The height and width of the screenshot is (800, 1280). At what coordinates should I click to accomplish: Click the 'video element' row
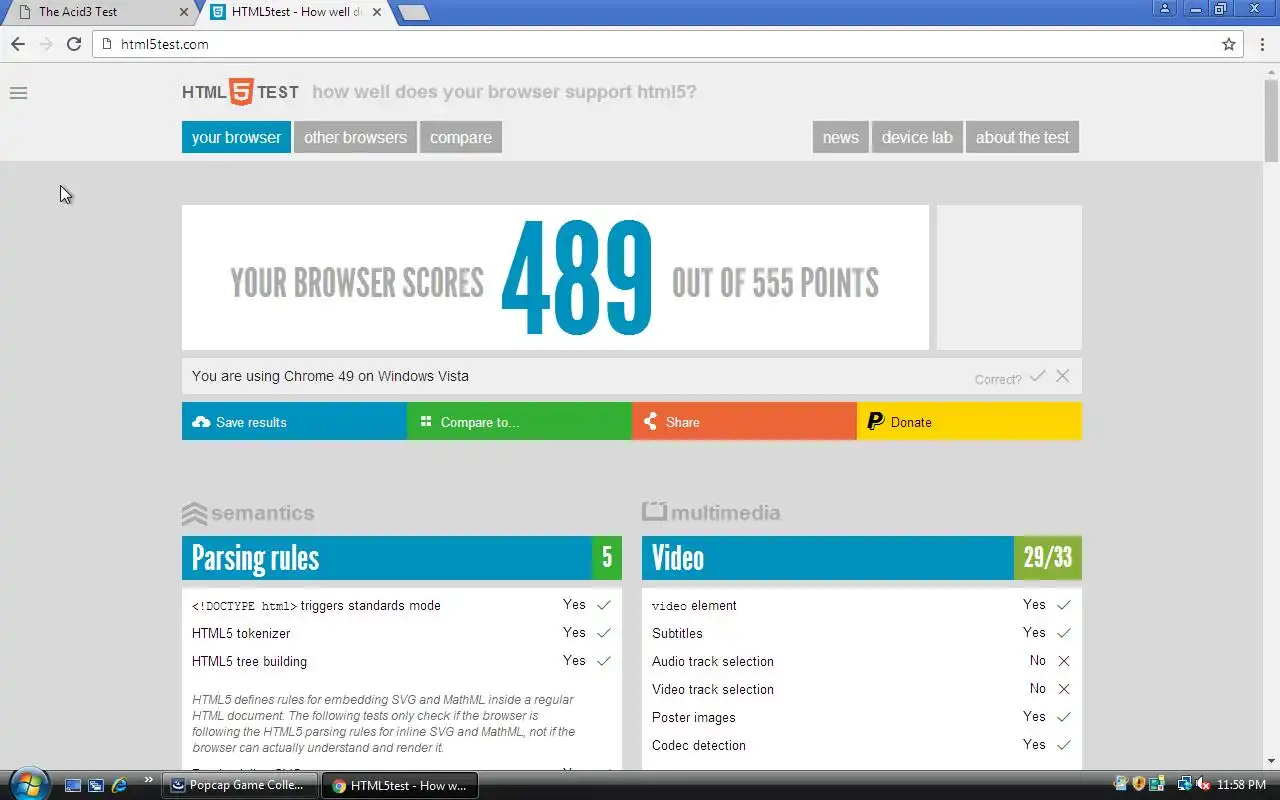pos(862,605)
